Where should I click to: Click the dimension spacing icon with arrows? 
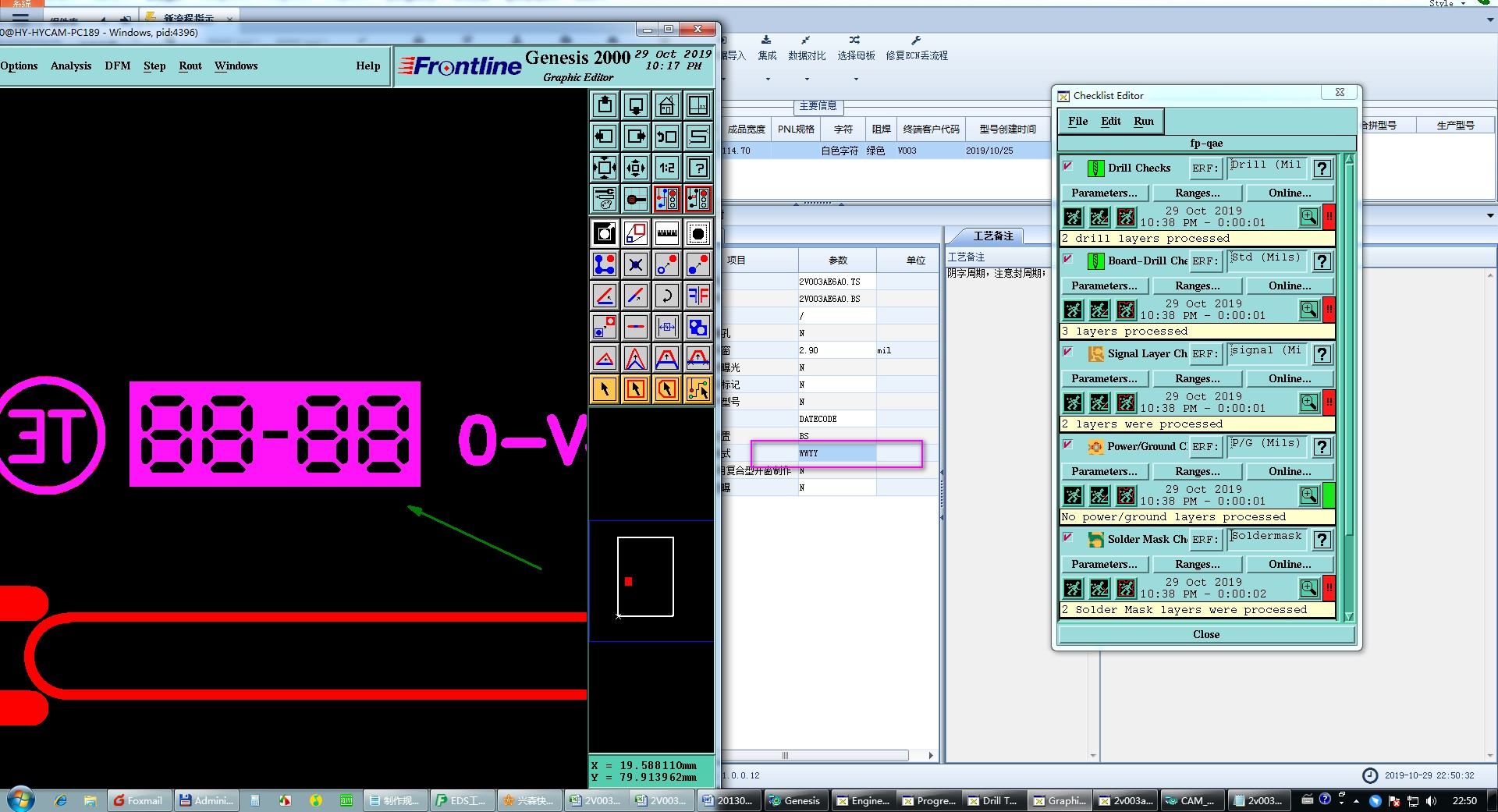(666, 327)
